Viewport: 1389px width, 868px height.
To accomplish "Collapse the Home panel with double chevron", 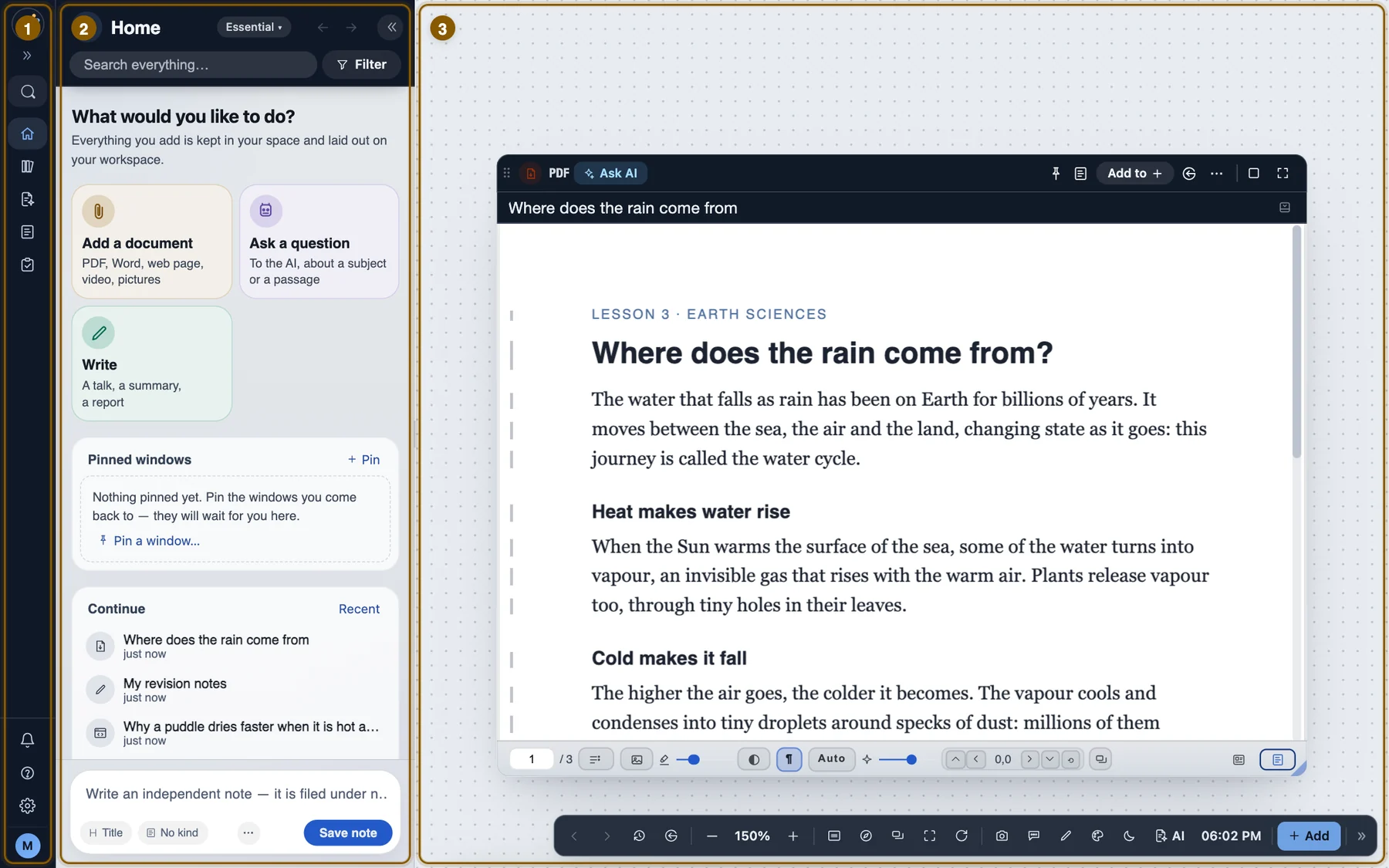I will [392, 27].
